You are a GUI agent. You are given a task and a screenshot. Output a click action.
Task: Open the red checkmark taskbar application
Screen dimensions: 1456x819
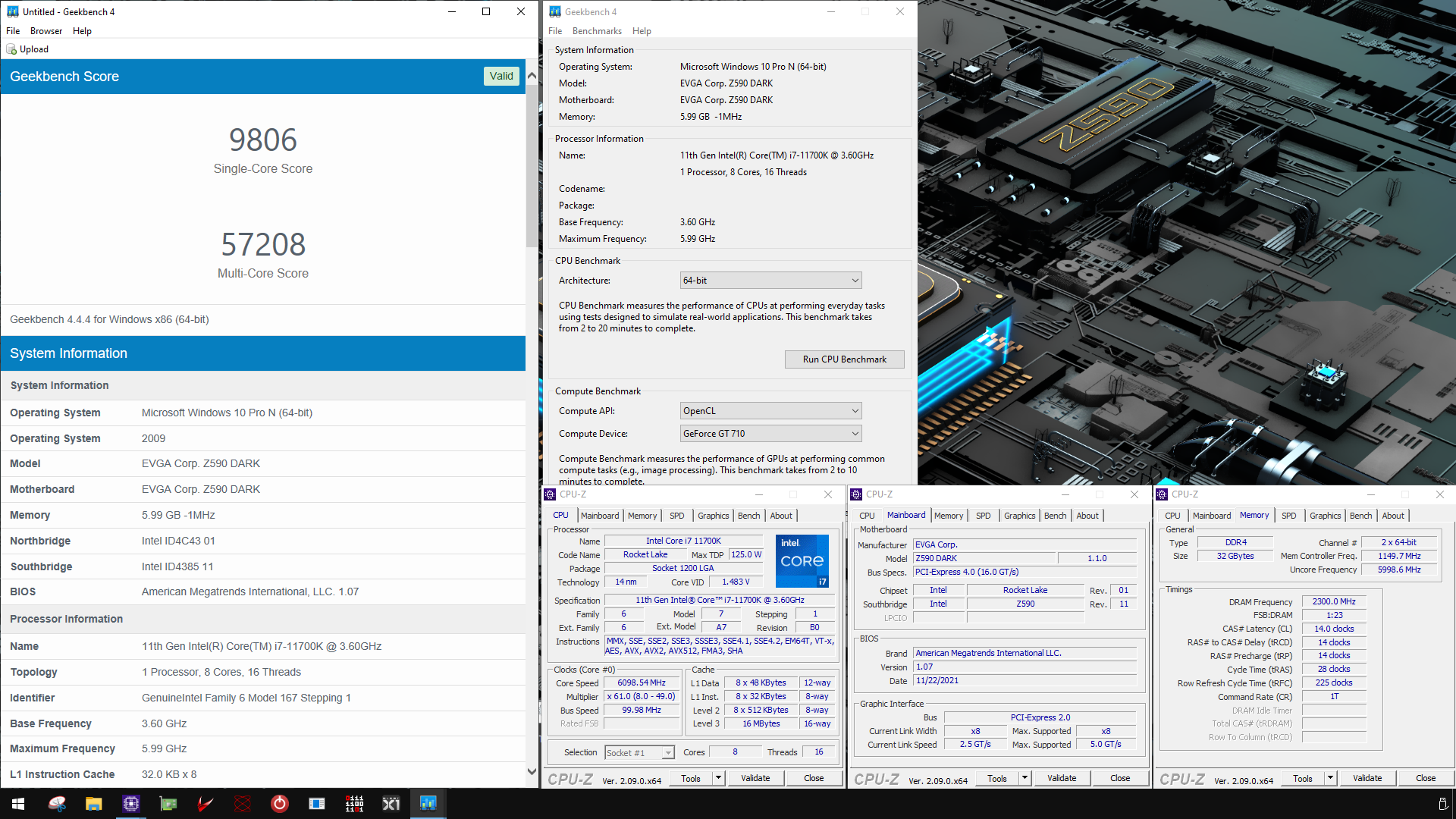(x=206, y=804)
